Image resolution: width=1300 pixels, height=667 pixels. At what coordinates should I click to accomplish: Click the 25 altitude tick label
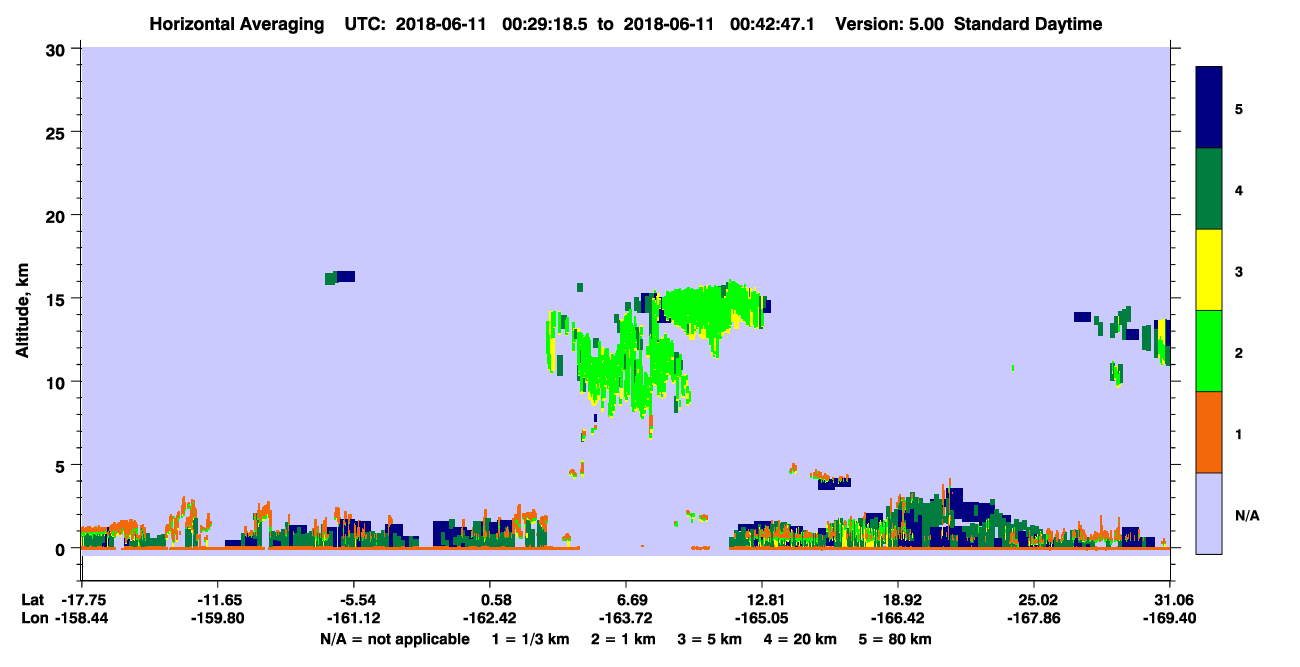click(57, 132)
